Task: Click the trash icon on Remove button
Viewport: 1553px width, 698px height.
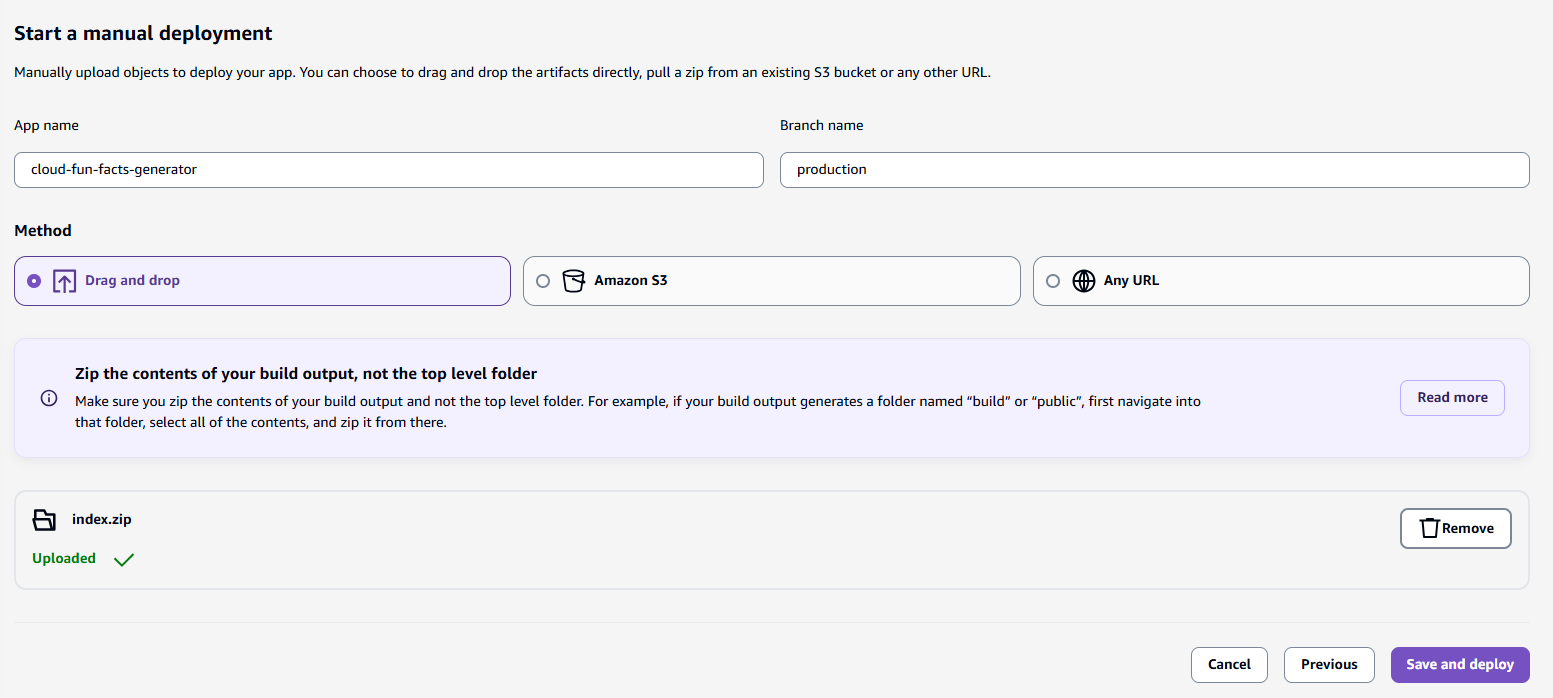Action: [x=1430, y=528]
